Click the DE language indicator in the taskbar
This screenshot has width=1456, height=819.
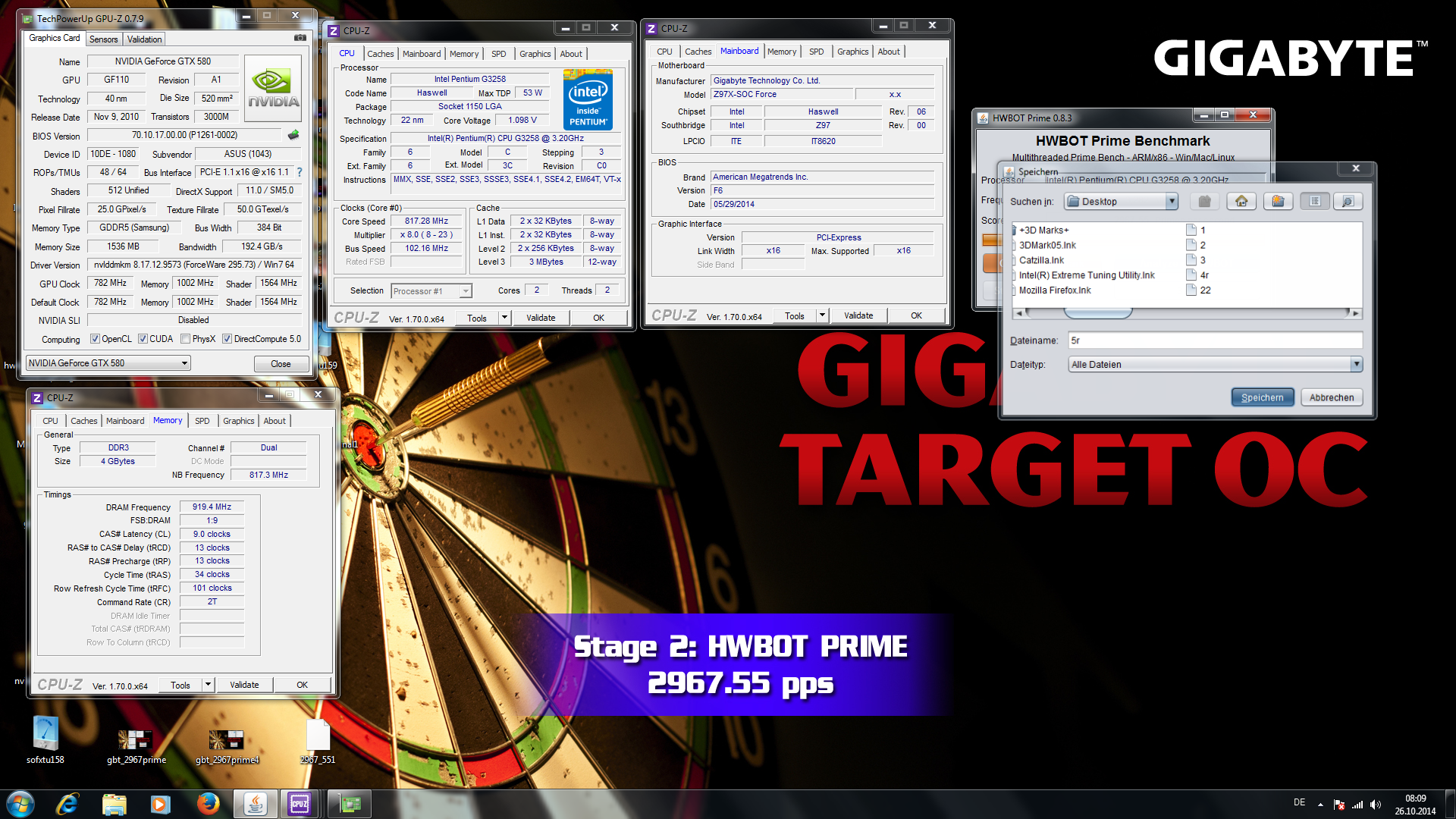(1299, 802)
